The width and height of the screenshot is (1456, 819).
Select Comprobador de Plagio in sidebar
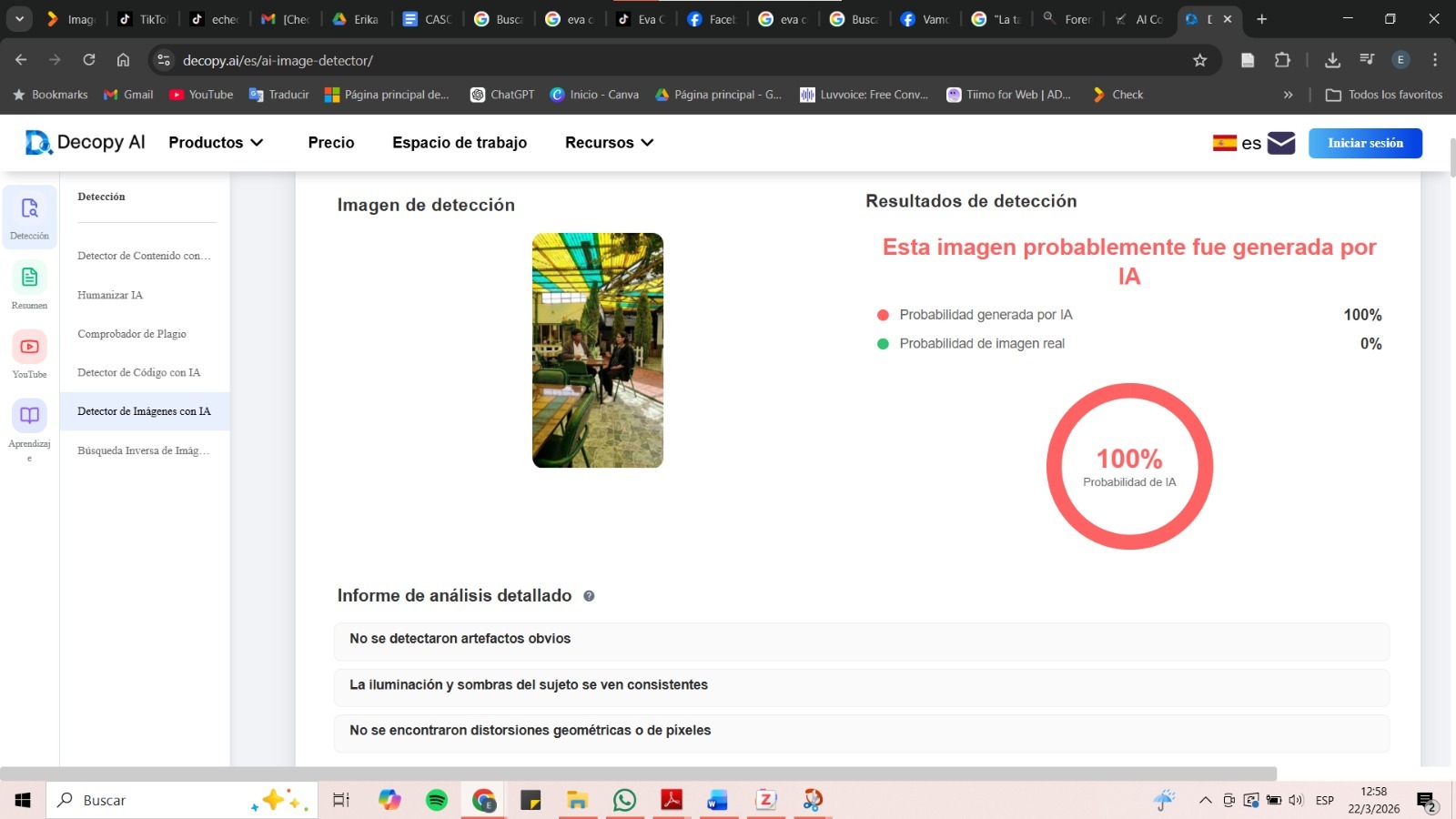coord(132,334)
